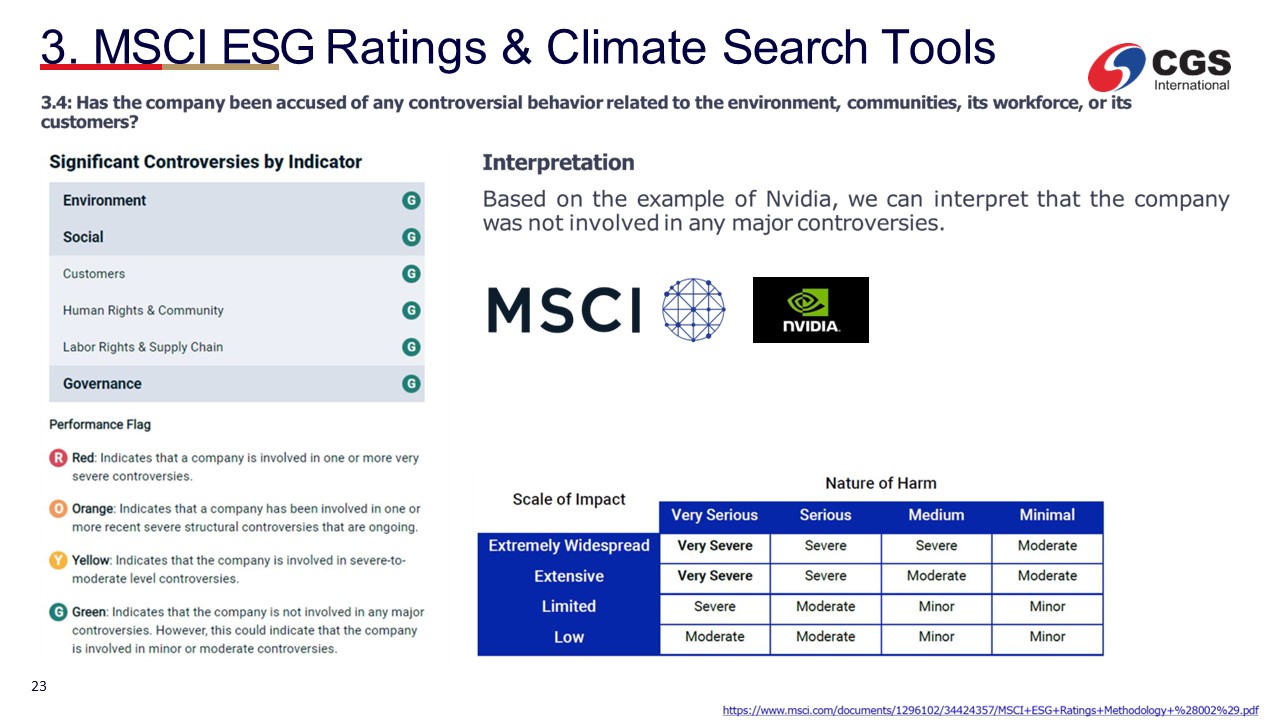Screen dimensions: 1280x720
Task: Click the Extremely Widespread row header
Action: click(569, 546)
